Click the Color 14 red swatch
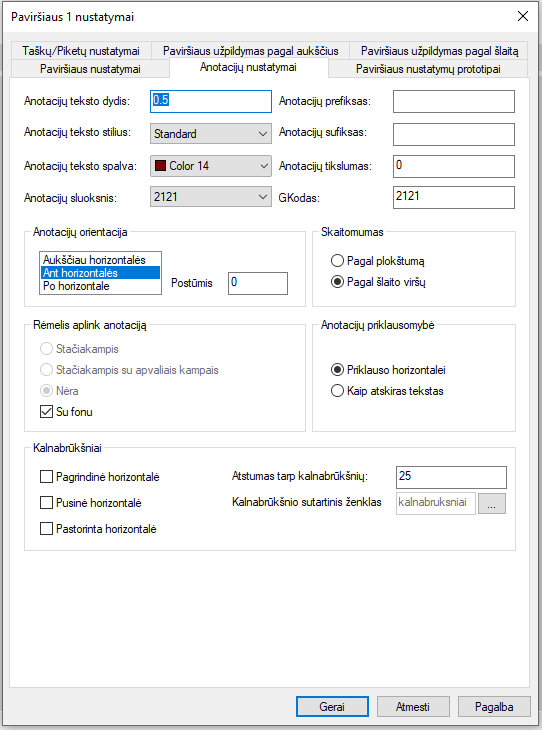542x730 pixels. 160,166
